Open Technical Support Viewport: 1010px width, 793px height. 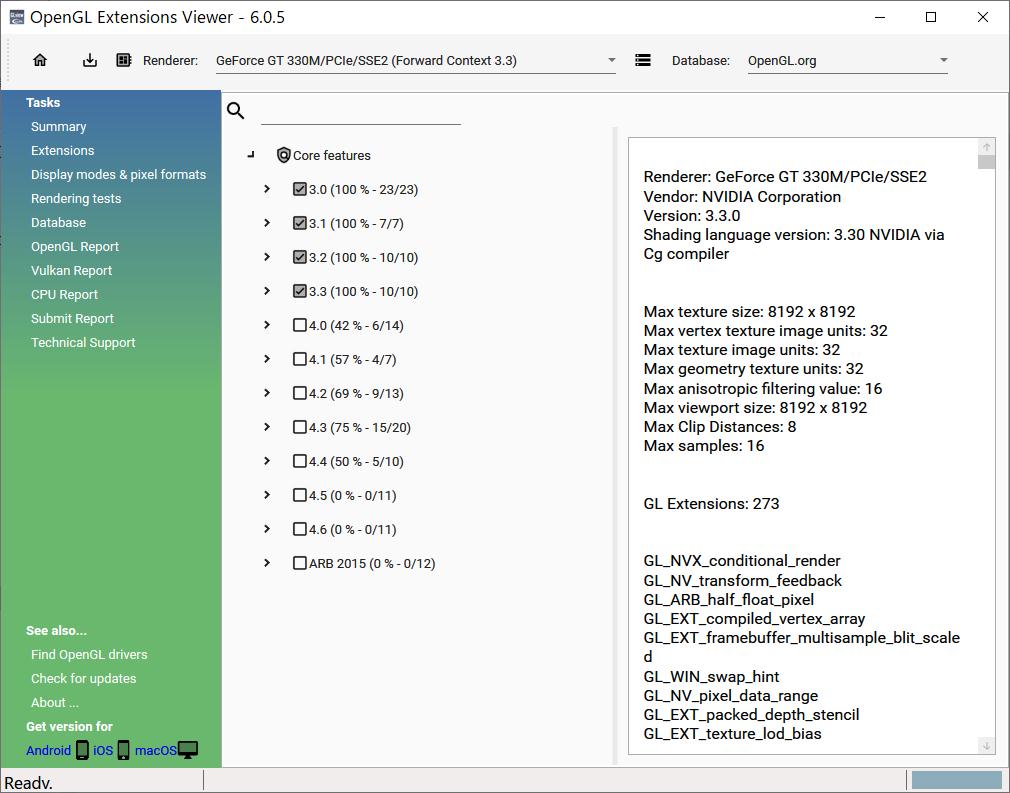[83, 343]
